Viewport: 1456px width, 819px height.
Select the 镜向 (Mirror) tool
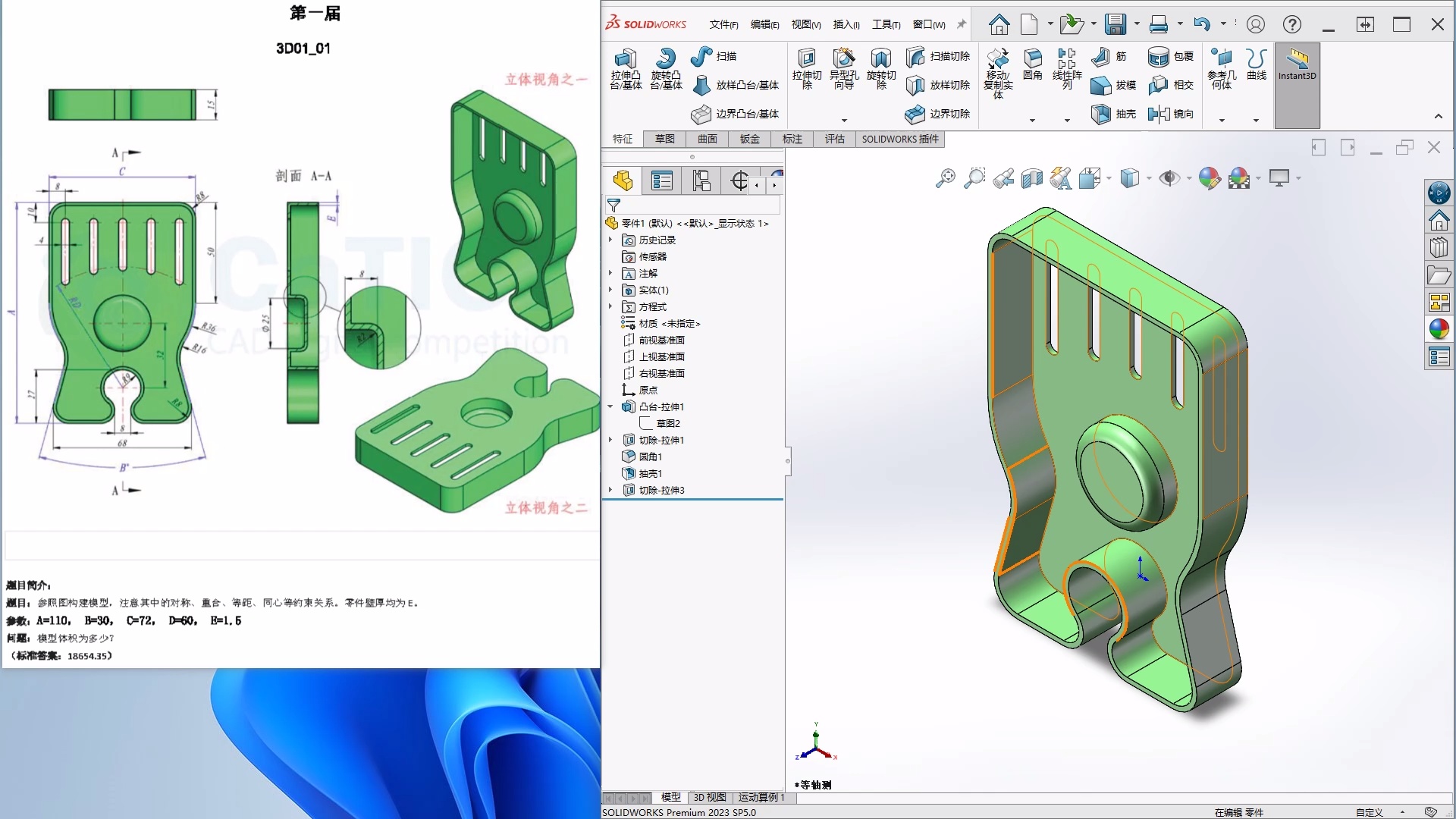[1171, 114]
